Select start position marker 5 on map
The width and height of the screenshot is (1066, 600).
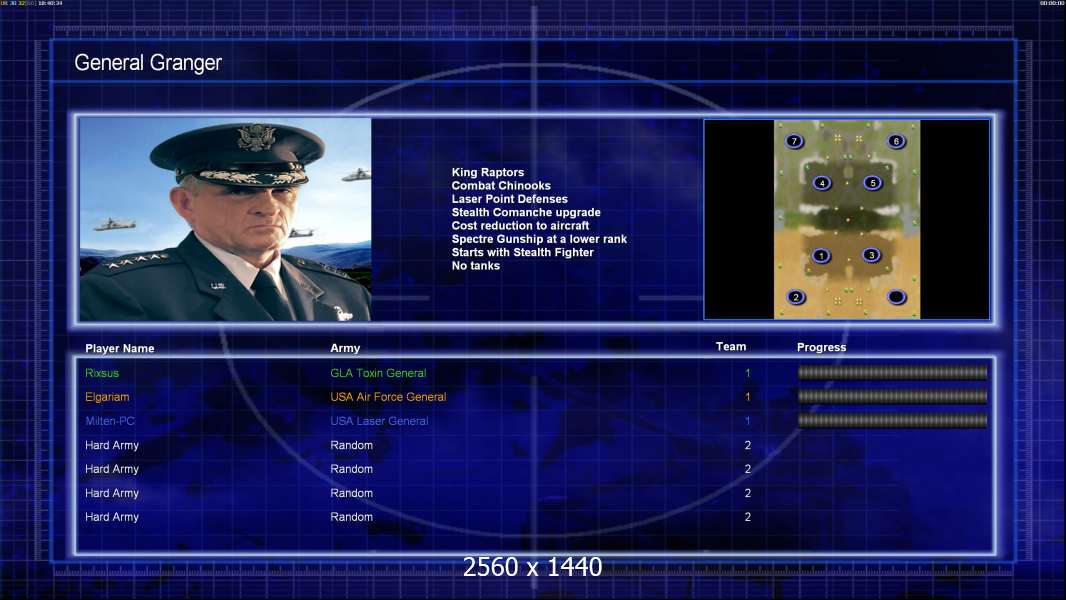(873, 183)
